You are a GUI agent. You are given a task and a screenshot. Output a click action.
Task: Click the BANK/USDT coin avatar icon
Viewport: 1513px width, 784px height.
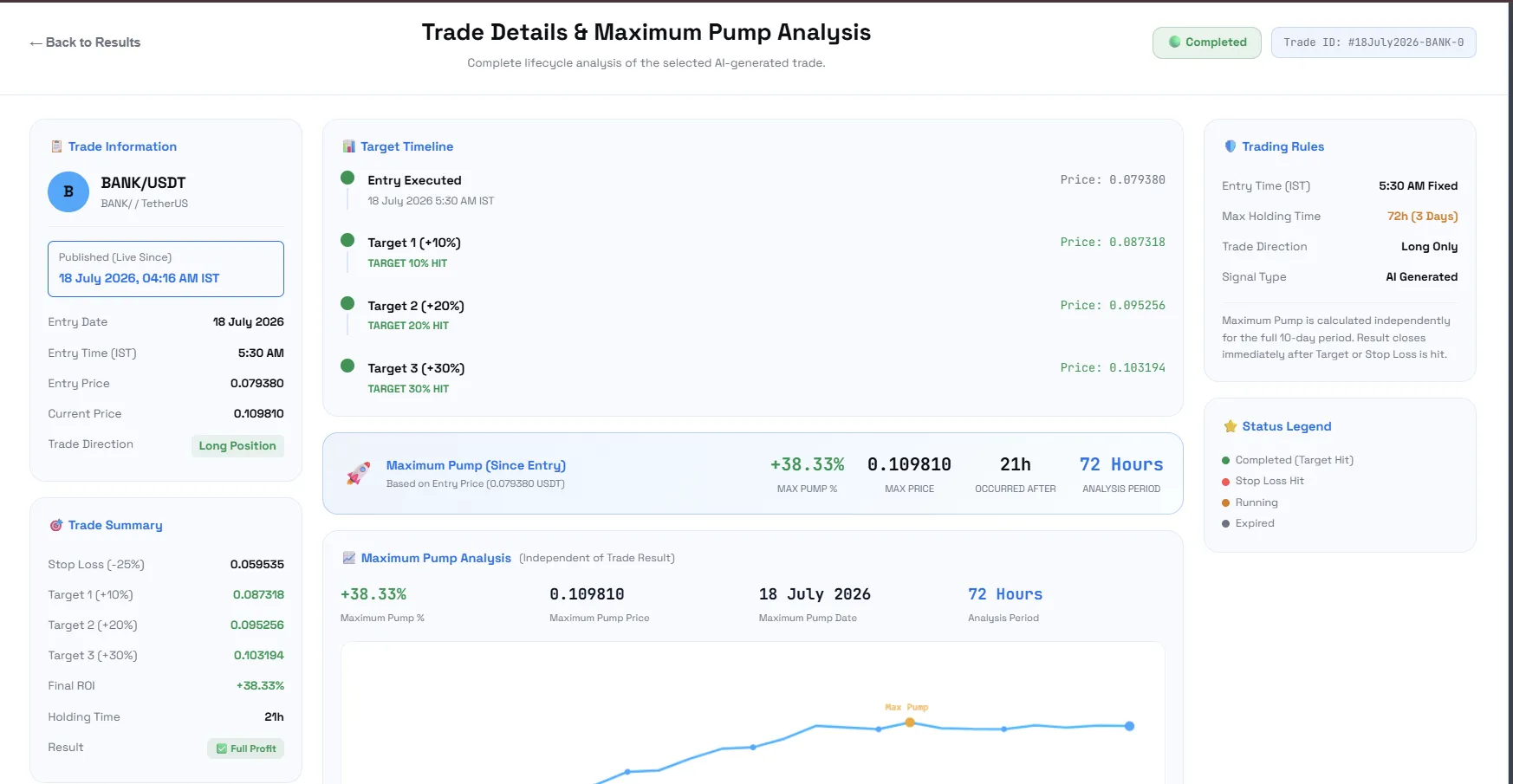[68, 191]
